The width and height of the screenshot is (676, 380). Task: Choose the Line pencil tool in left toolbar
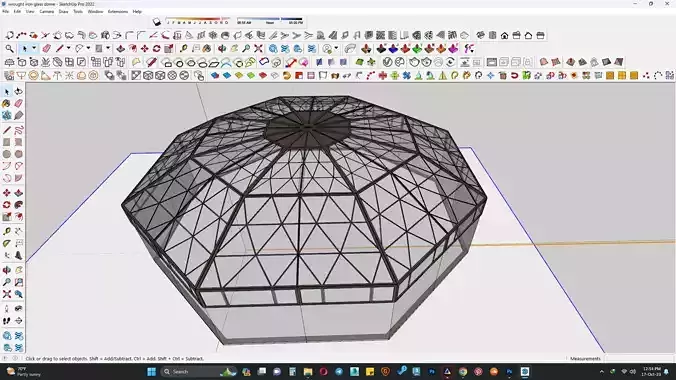(6, 130)
